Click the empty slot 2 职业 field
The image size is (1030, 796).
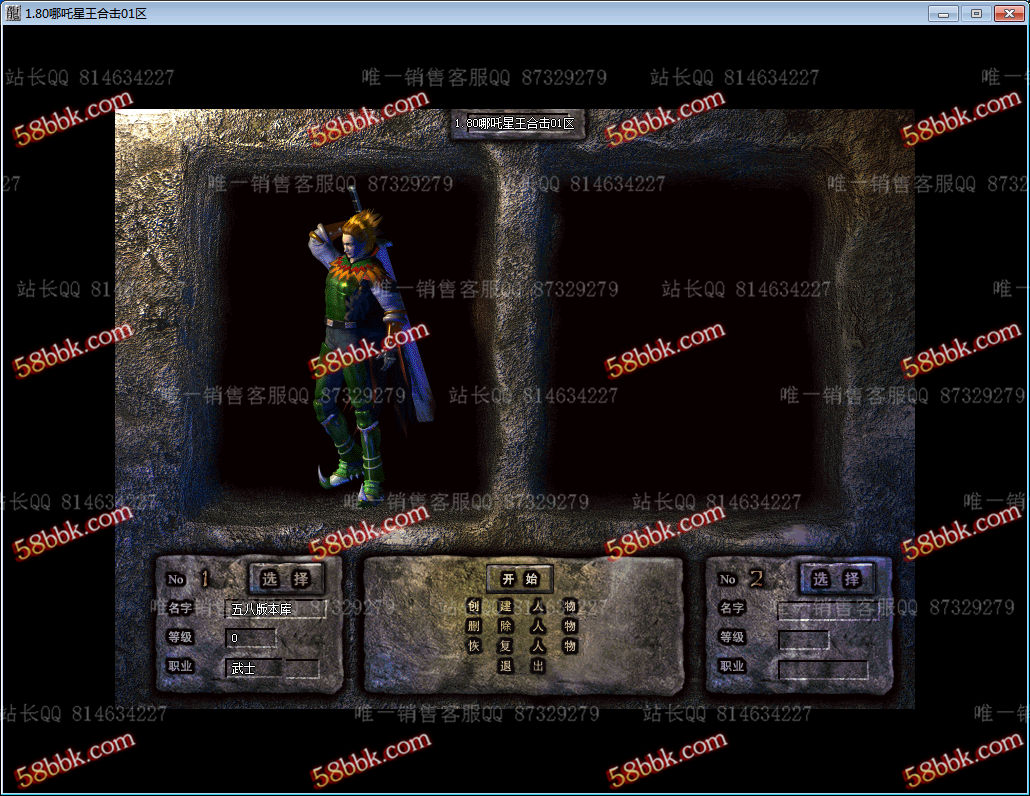[x=823, y=670]
